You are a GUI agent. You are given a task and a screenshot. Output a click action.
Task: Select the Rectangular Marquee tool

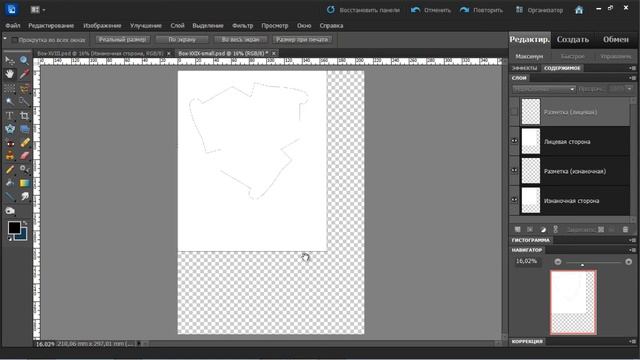tap(10, 88)
